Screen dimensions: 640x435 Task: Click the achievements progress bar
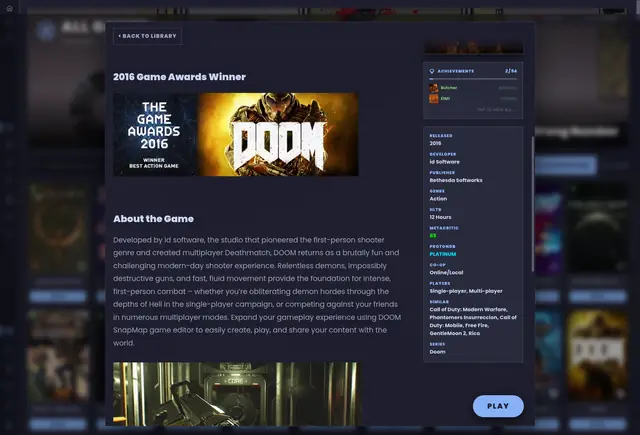(473, 79)
